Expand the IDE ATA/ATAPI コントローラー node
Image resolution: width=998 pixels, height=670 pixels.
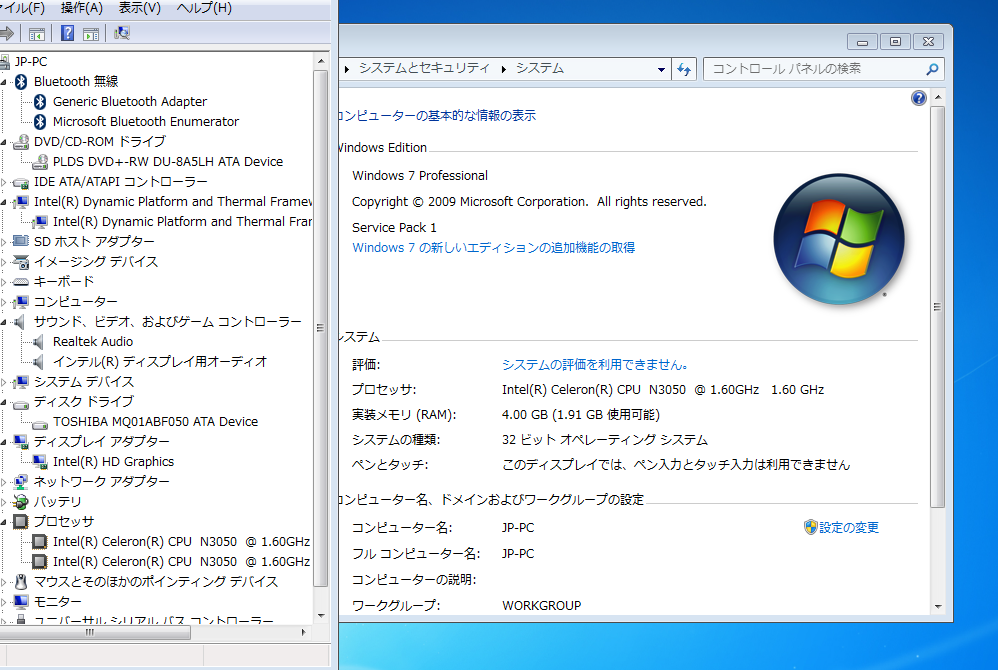coord(3,182)
